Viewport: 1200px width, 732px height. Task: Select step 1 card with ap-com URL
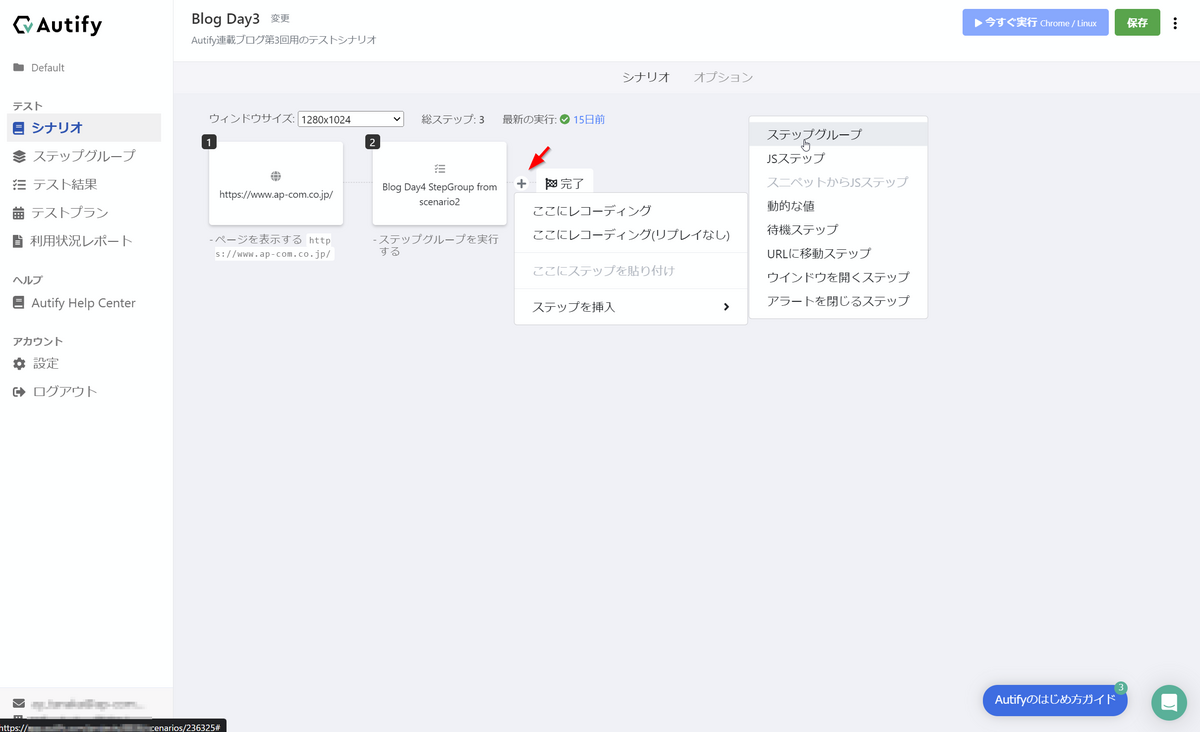(276, 183)
